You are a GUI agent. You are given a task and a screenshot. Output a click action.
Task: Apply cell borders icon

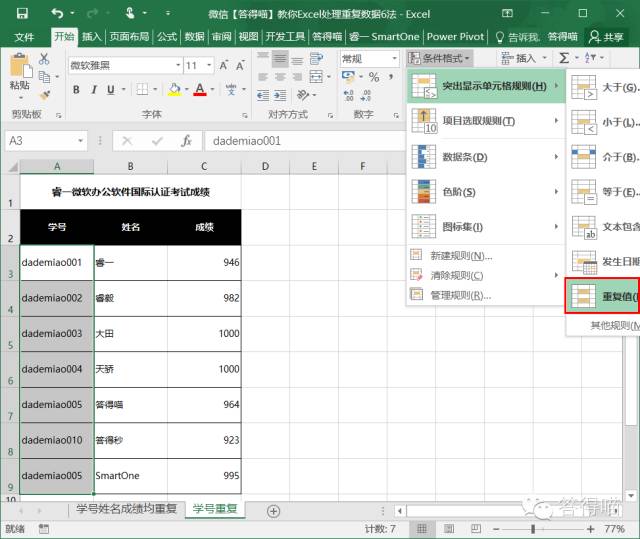(x=142, y=89)
